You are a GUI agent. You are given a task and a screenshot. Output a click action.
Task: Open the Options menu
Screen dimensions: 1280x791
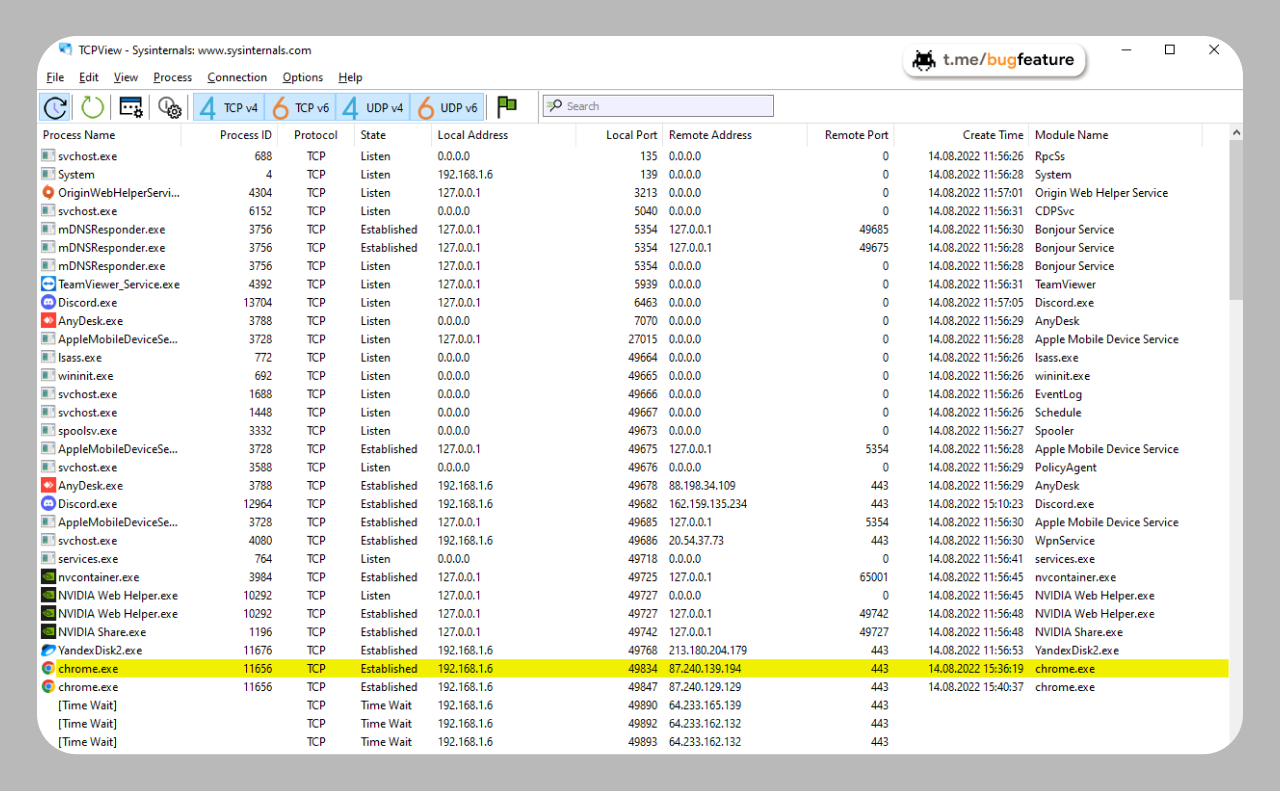point(303,77)
